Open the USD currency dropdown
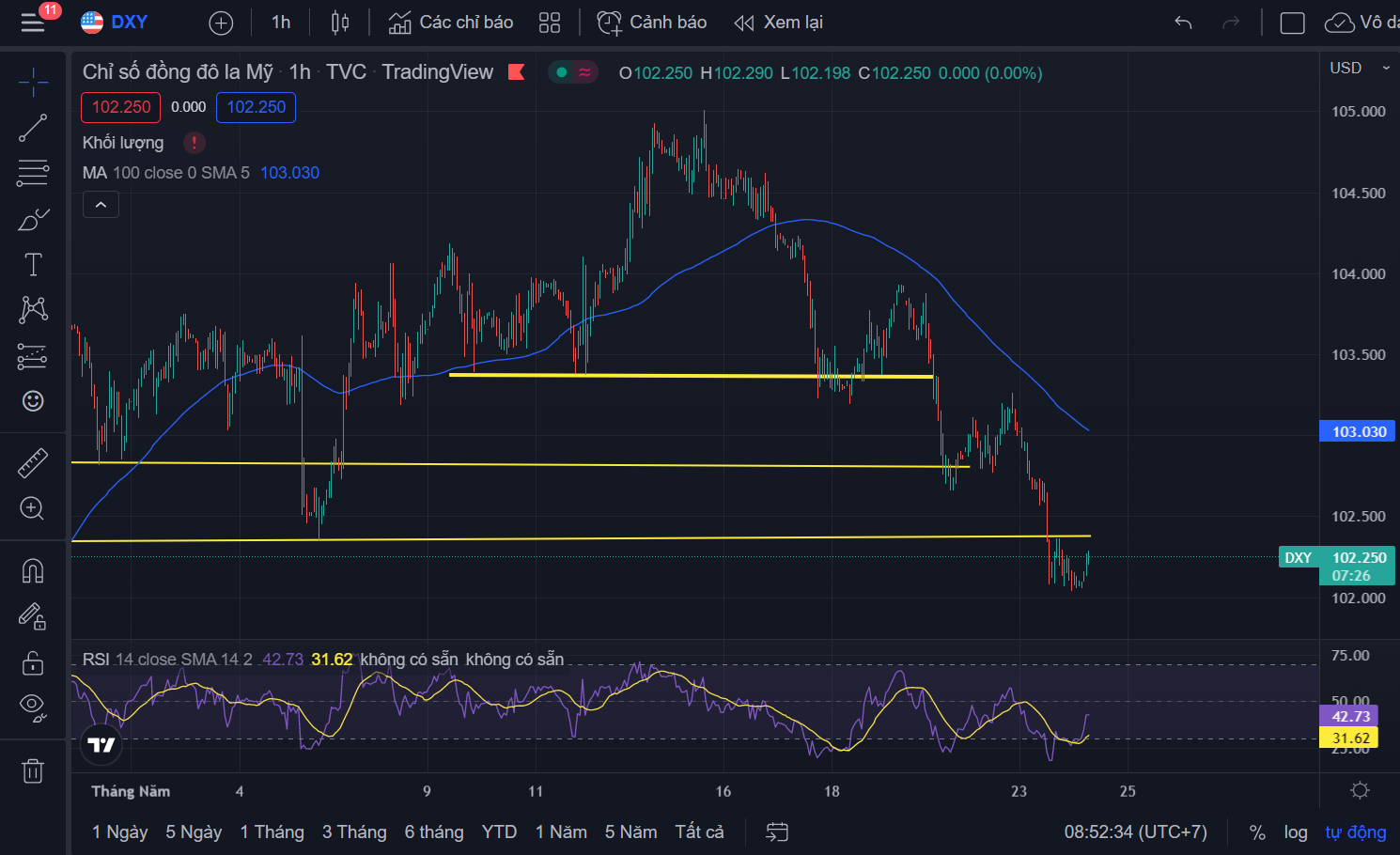Image resolution: width=1400 pixels, height=855 pixels. [x=1359, y=68]
